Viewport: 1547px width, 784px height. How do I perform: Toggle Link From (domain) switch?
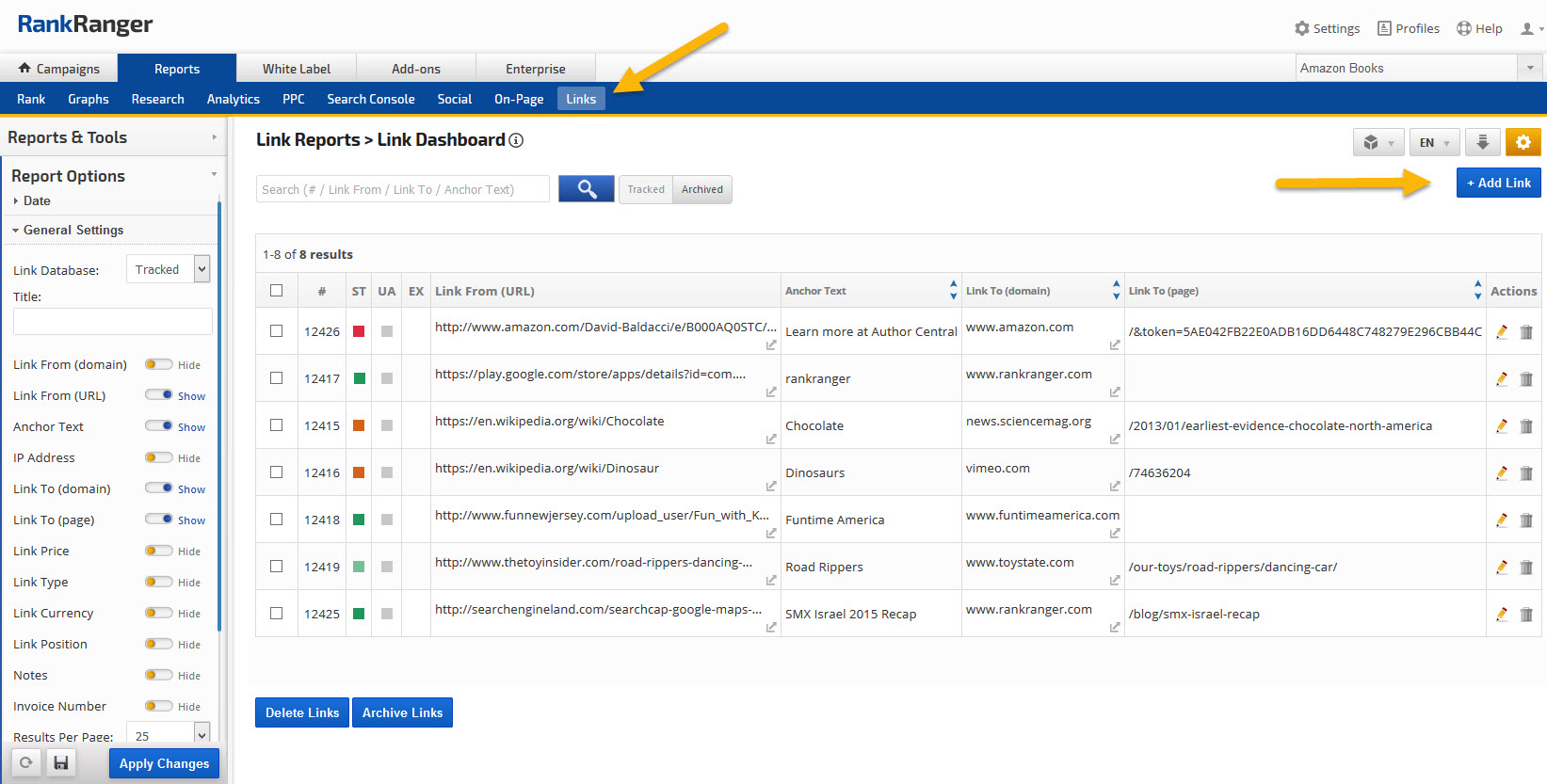pyautogui.click(x=158, y=364)
